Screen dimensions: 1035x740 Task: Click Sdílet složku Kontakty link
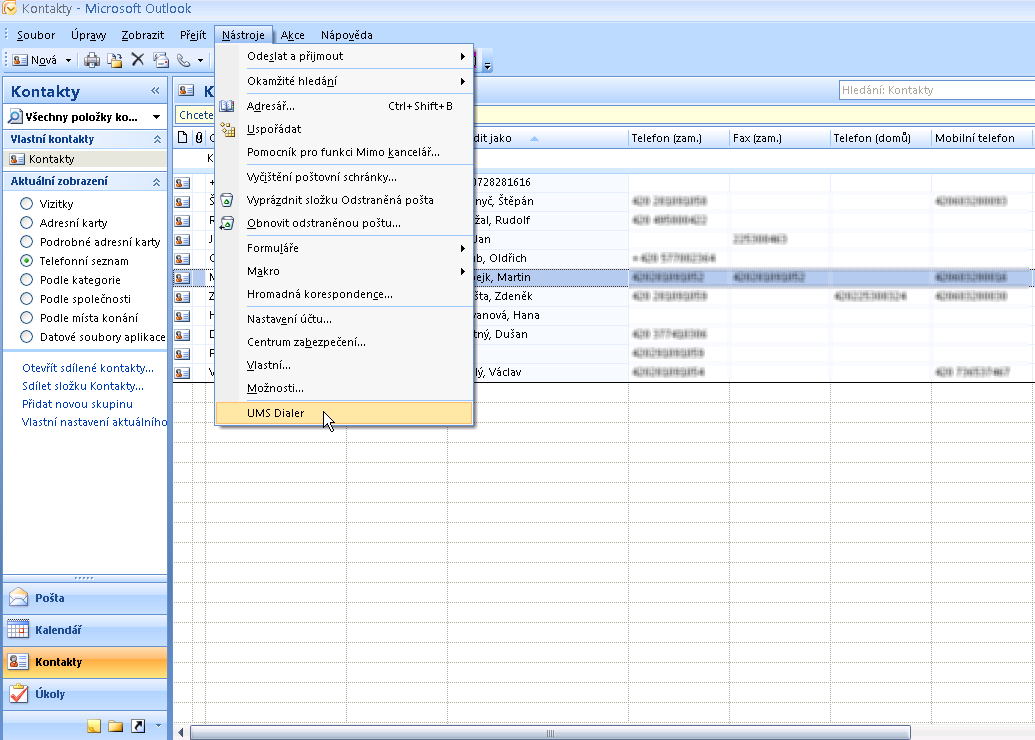pos(83,386)
